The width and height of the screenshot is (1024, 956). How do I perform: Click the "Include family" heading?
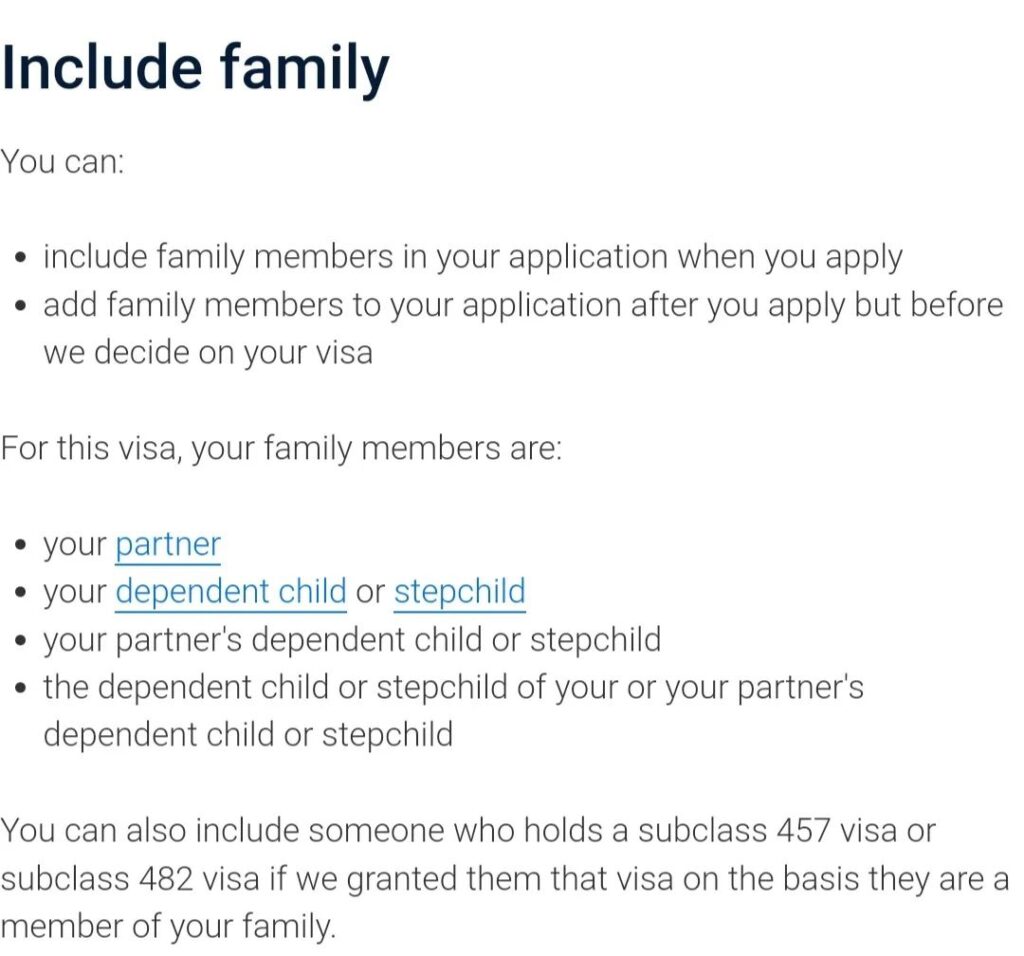195,68
